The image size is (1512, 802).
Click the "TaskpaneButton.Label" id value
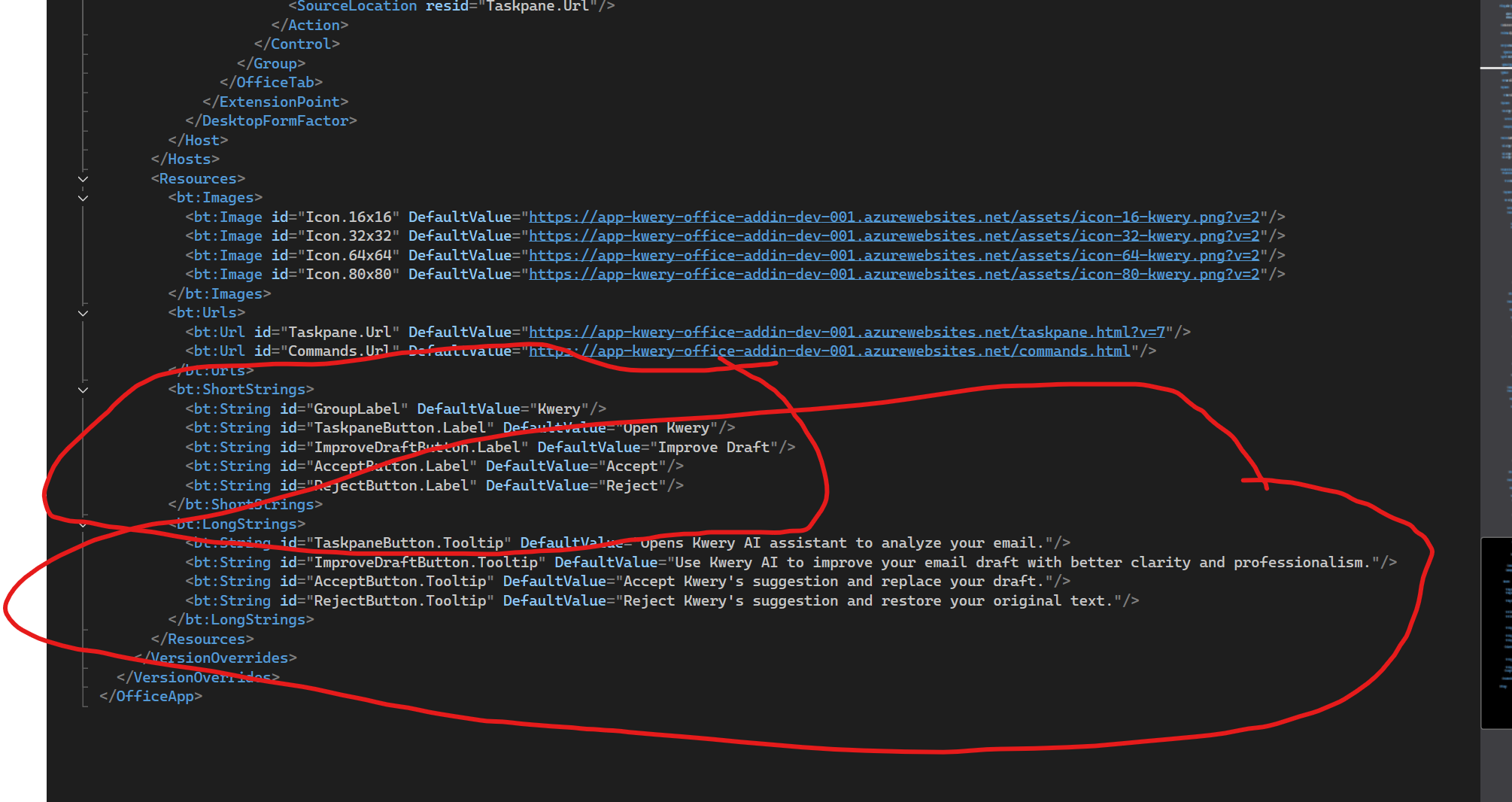pos(399,428)
